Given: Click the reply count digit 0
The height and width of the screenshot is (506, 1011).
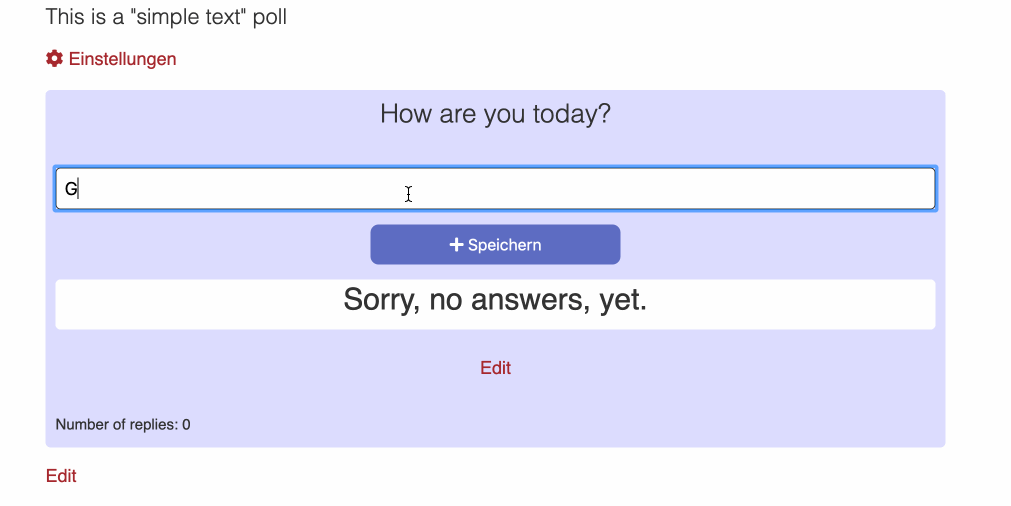Looking at the screenshot, I should point(186,425).
